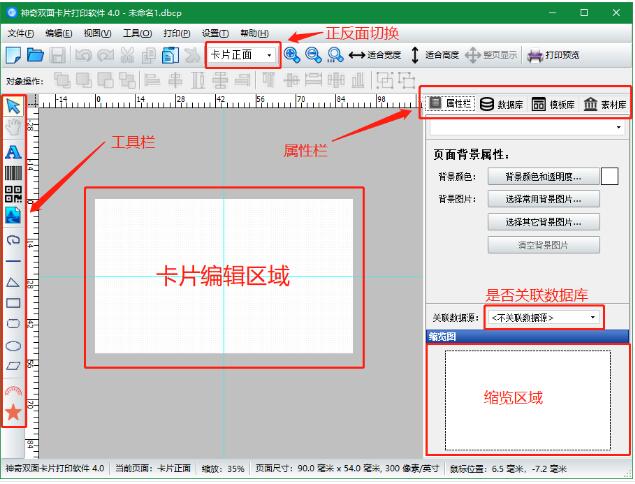635x484 pixels.
Task: Expand the empty dropdown under the property tabs
Action: (527, 128)
